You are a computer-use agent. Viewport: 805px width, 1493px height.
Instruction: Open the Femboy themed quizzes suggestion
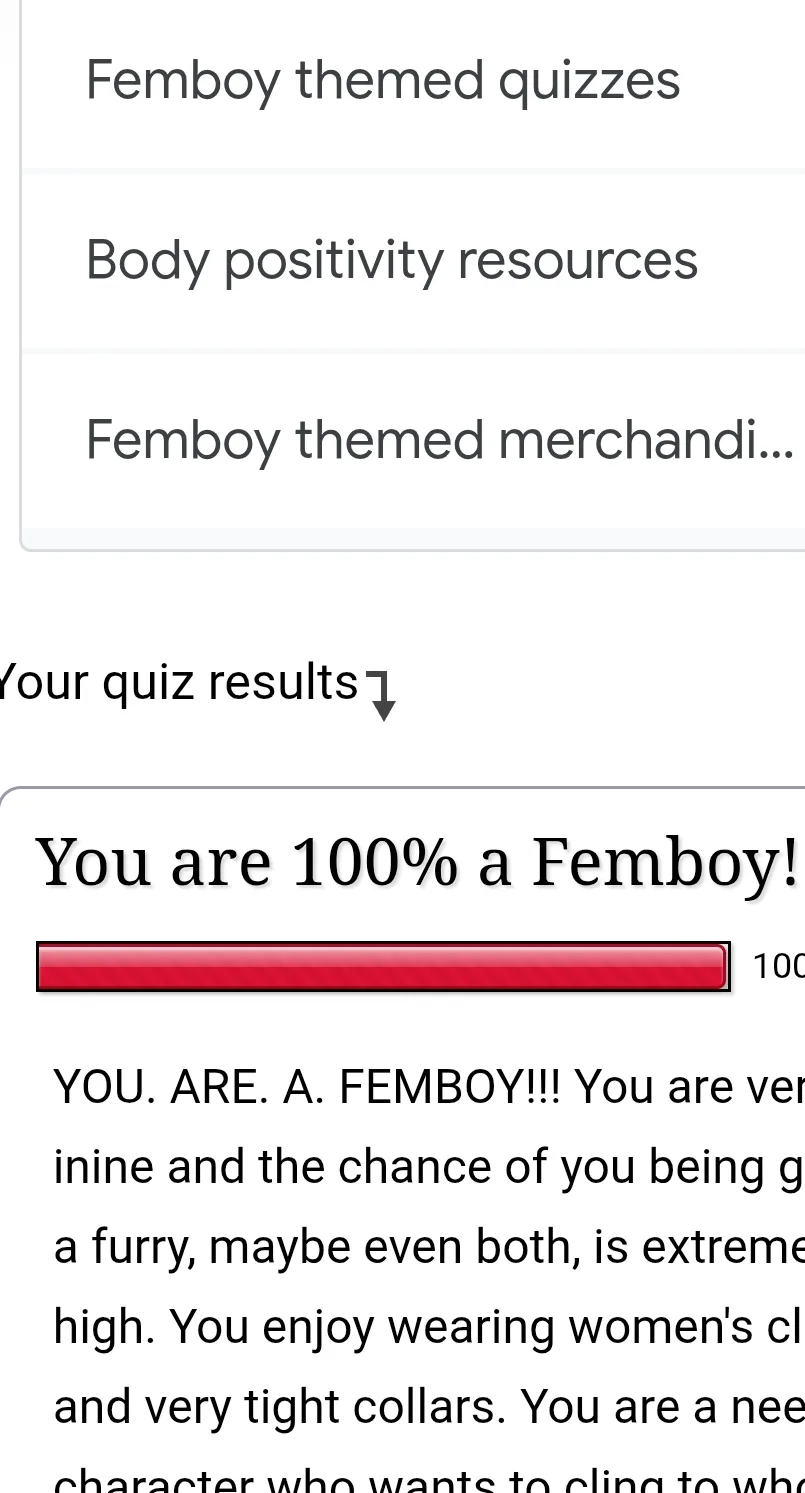pos(383,81)
